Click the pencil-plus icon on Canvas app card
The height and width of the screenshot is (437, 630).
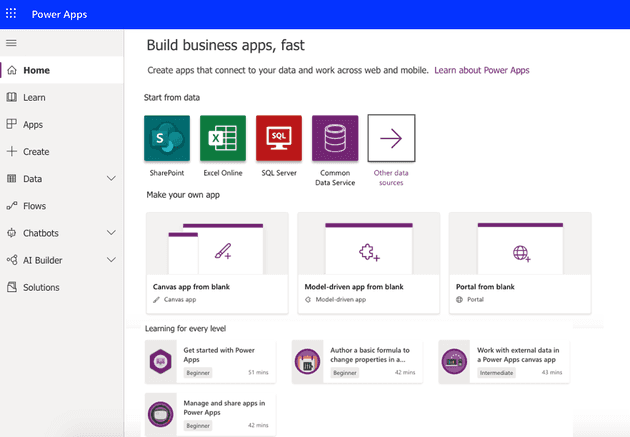tap(223, 251)
